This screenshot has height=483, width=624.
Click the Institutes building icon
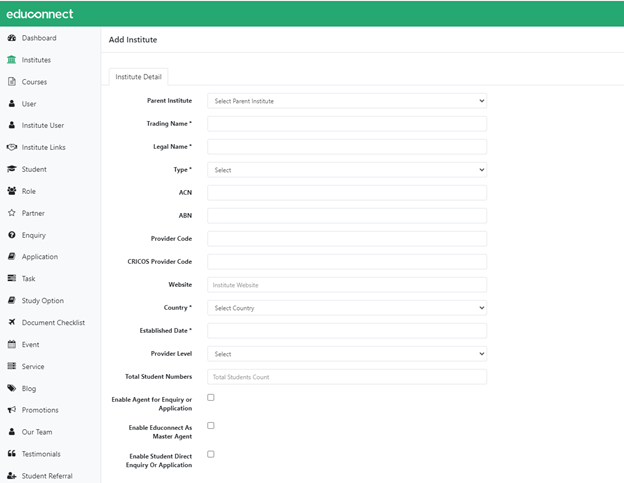[x=12, y=60]
